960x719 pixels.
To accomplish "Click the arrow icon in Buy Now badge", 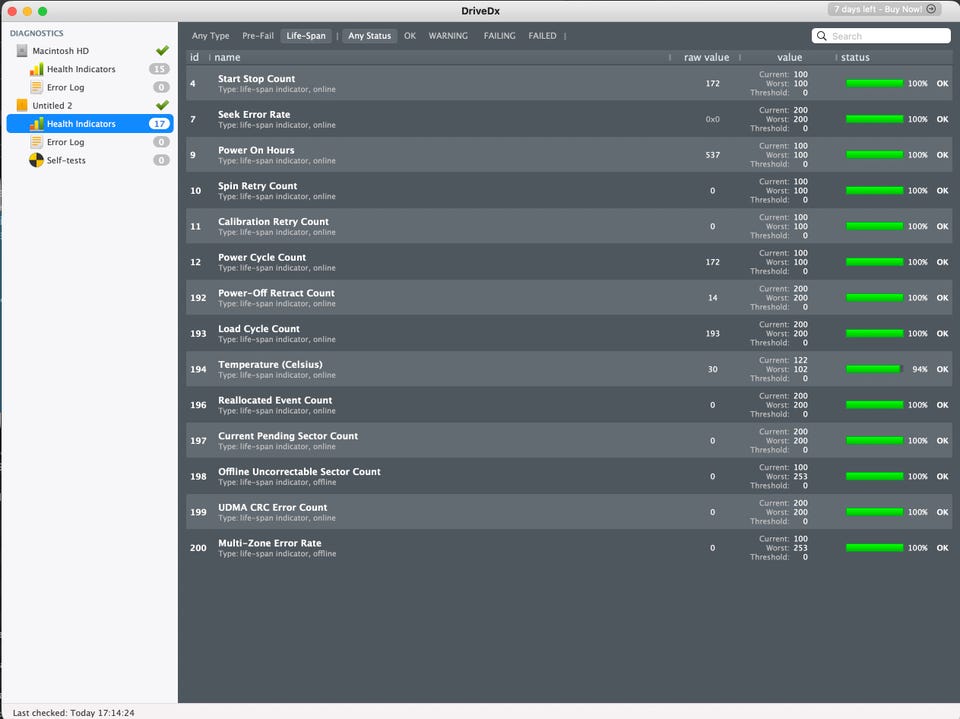I will pos(931,9).
